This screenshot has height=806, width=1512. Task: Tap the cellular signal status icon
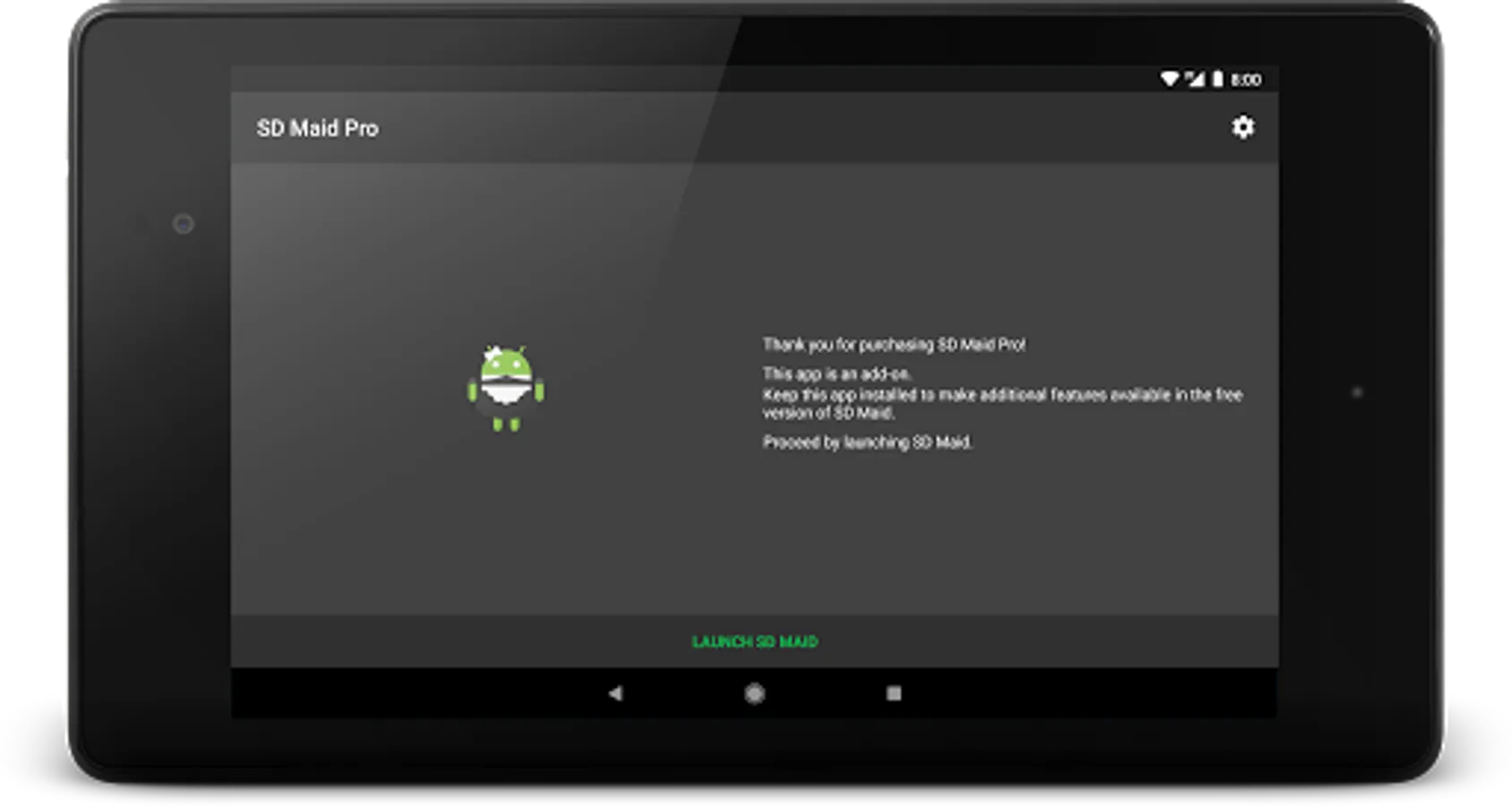pos(1195,79)
